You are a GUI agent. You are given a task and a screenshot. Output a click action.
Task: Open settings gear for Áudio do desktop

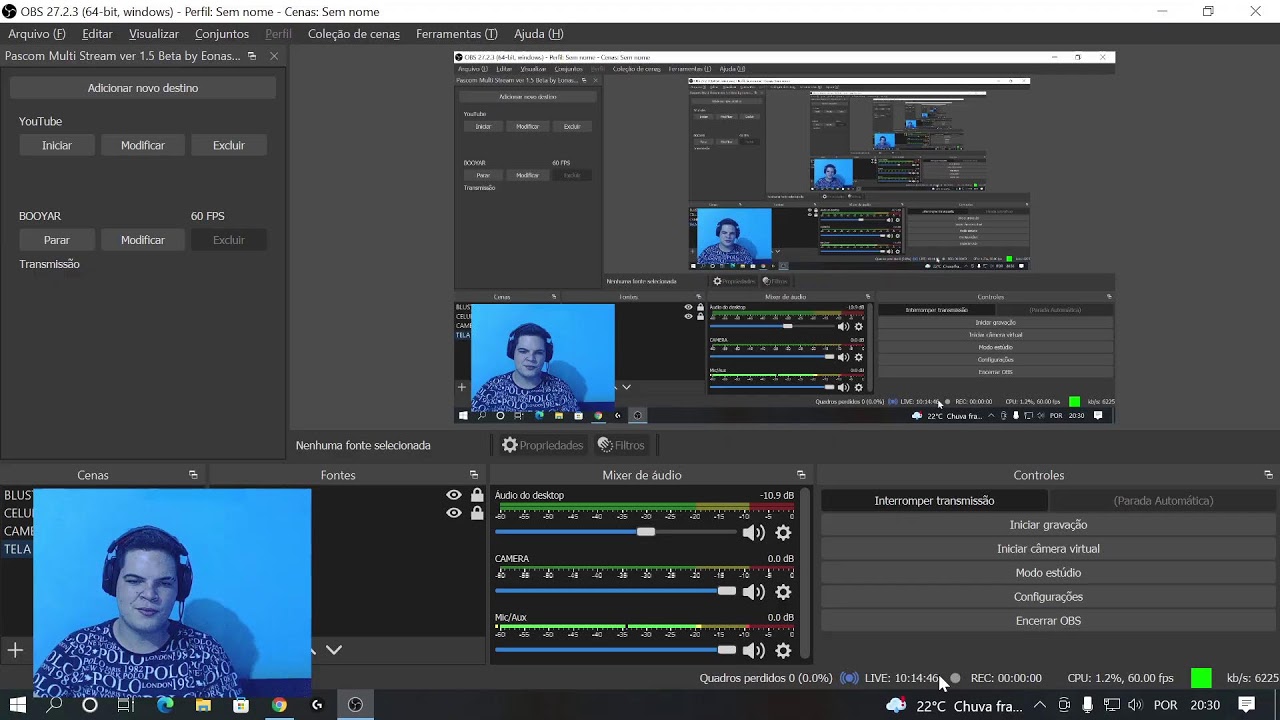[x=783, y=533]
